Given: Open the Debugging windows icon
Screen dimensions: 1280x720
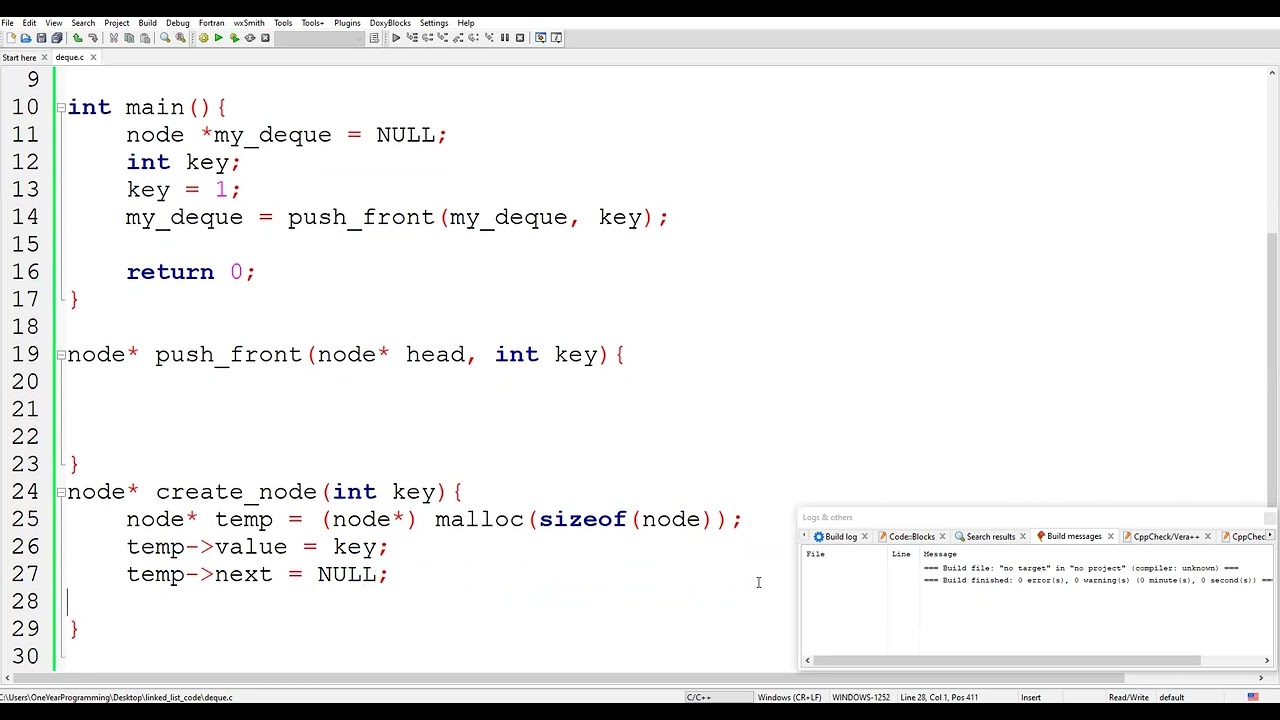Looking at the screenshot, I should 541,38.
